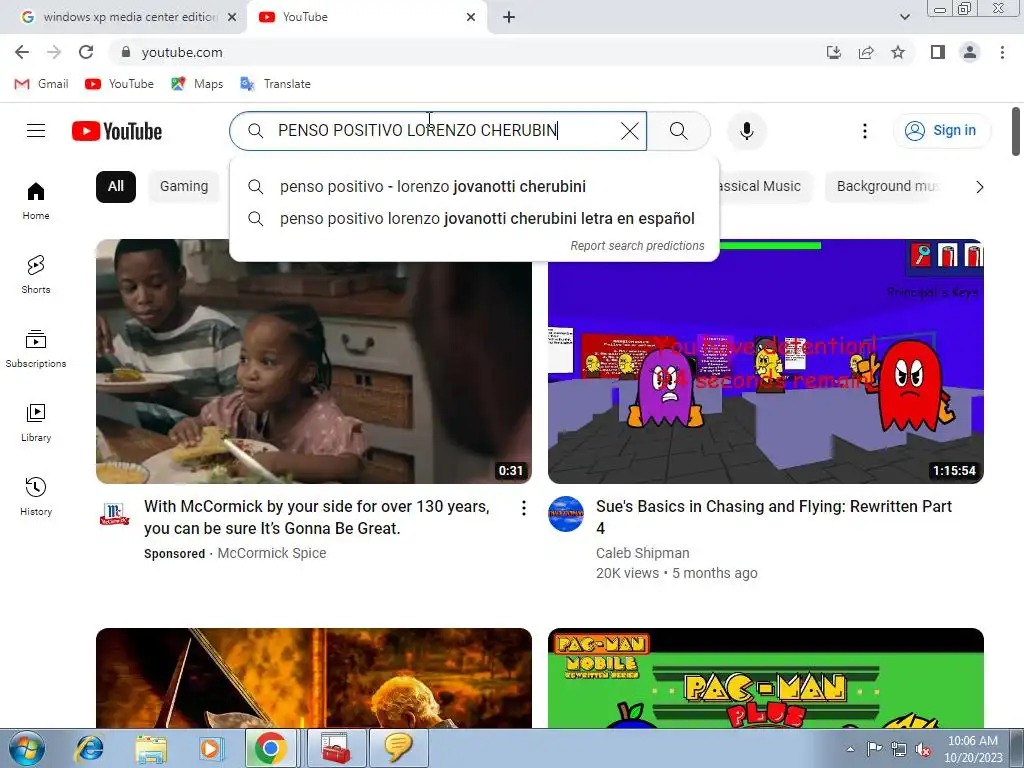This screenshot has width=1024, height=768.
Task: Open the PAC-MAN Plus video thumbnail
Action: point(765,678)
